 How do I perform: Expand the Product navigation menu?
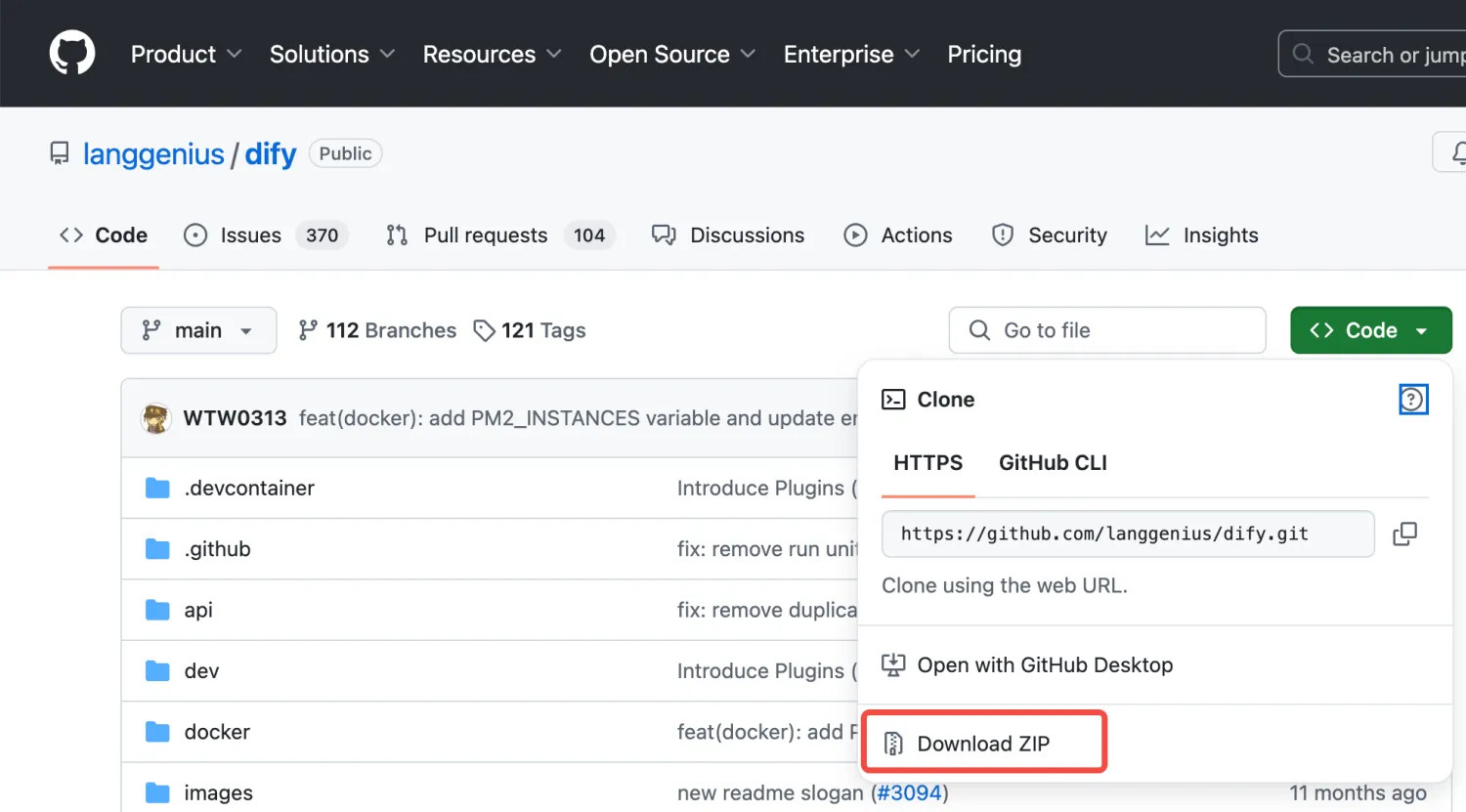(186, 55)
